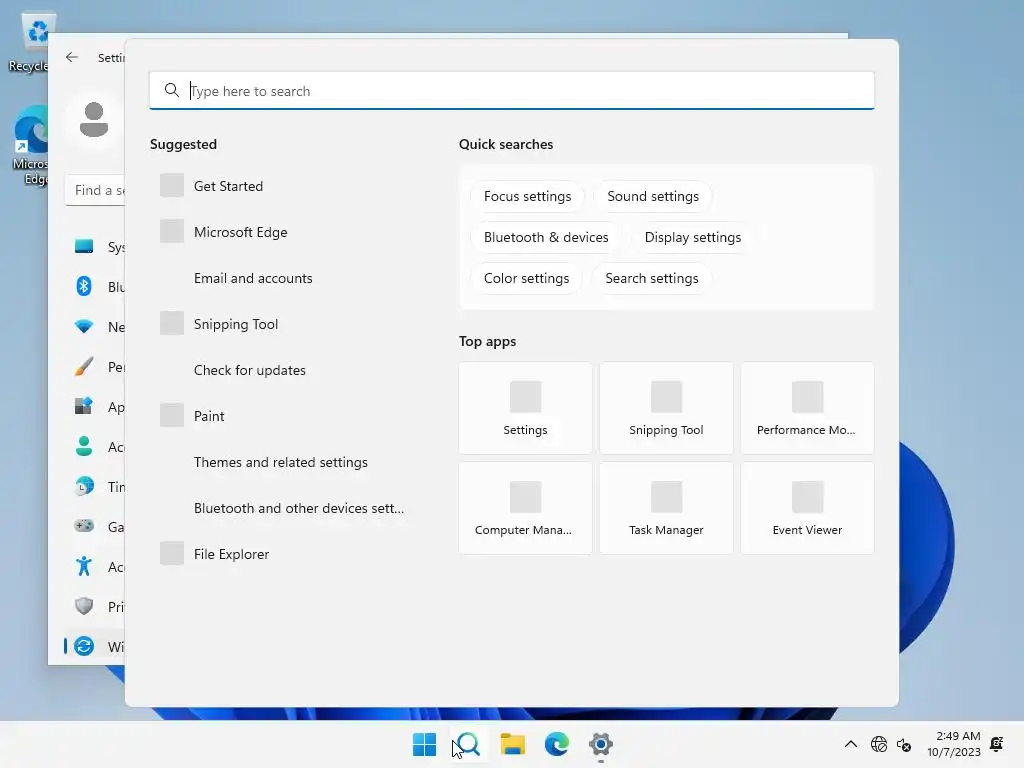Click the Paint placeholder icon
The height and width of the screenshot is (768, 1024).
pyautogui.click(x=172, y=415)
